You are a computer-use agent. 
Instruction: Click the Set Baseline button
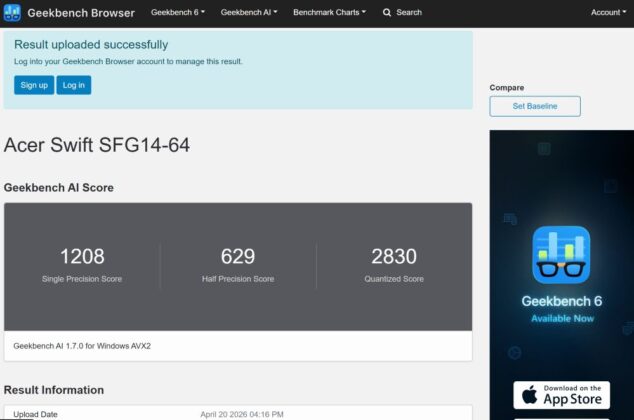535,106
